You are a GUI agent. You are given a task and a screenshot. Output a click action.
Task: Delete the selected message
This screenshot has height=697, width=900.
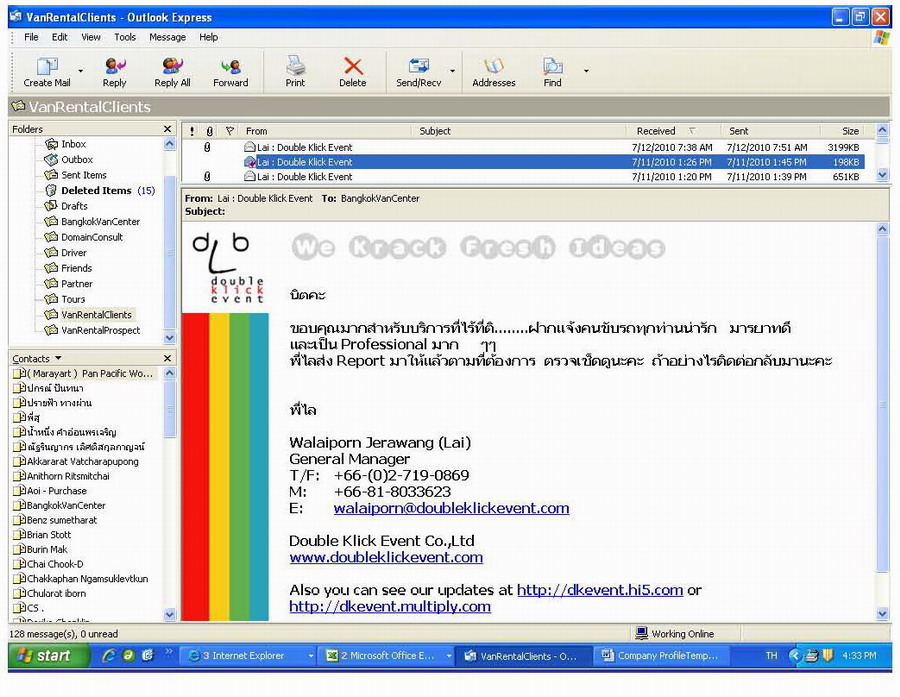pos(352,71)
